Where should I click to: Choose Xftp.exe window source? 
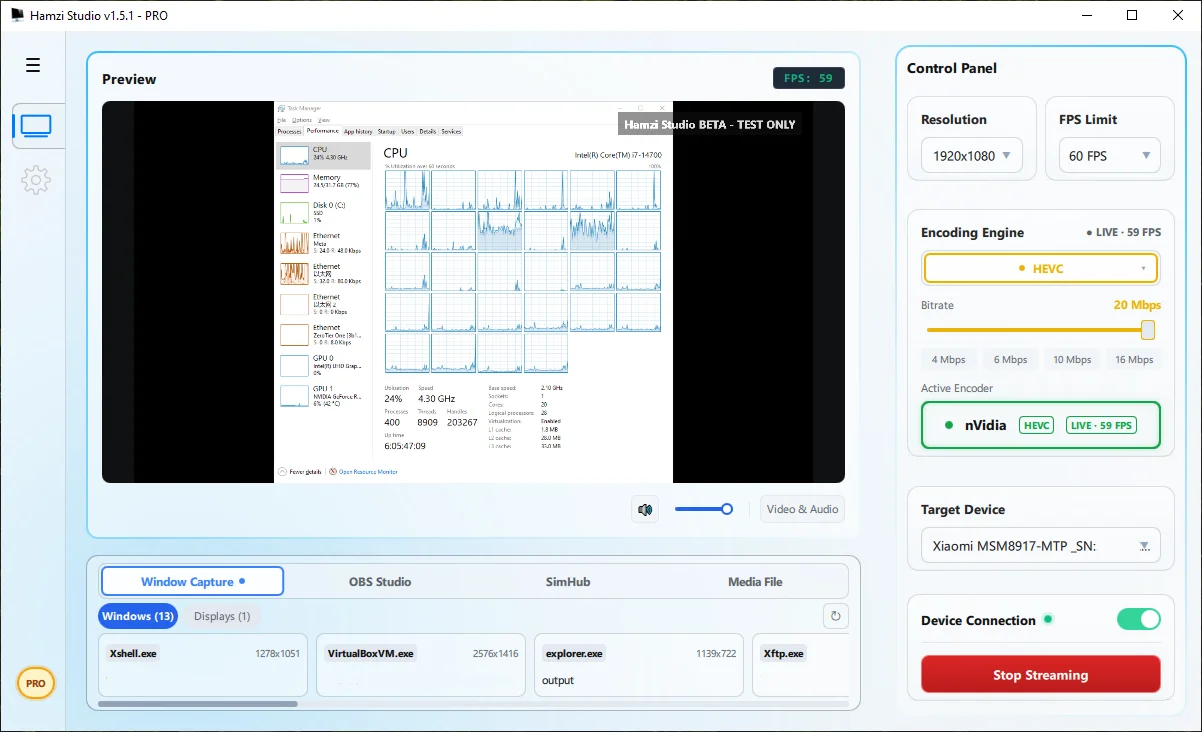coord(800,665)
